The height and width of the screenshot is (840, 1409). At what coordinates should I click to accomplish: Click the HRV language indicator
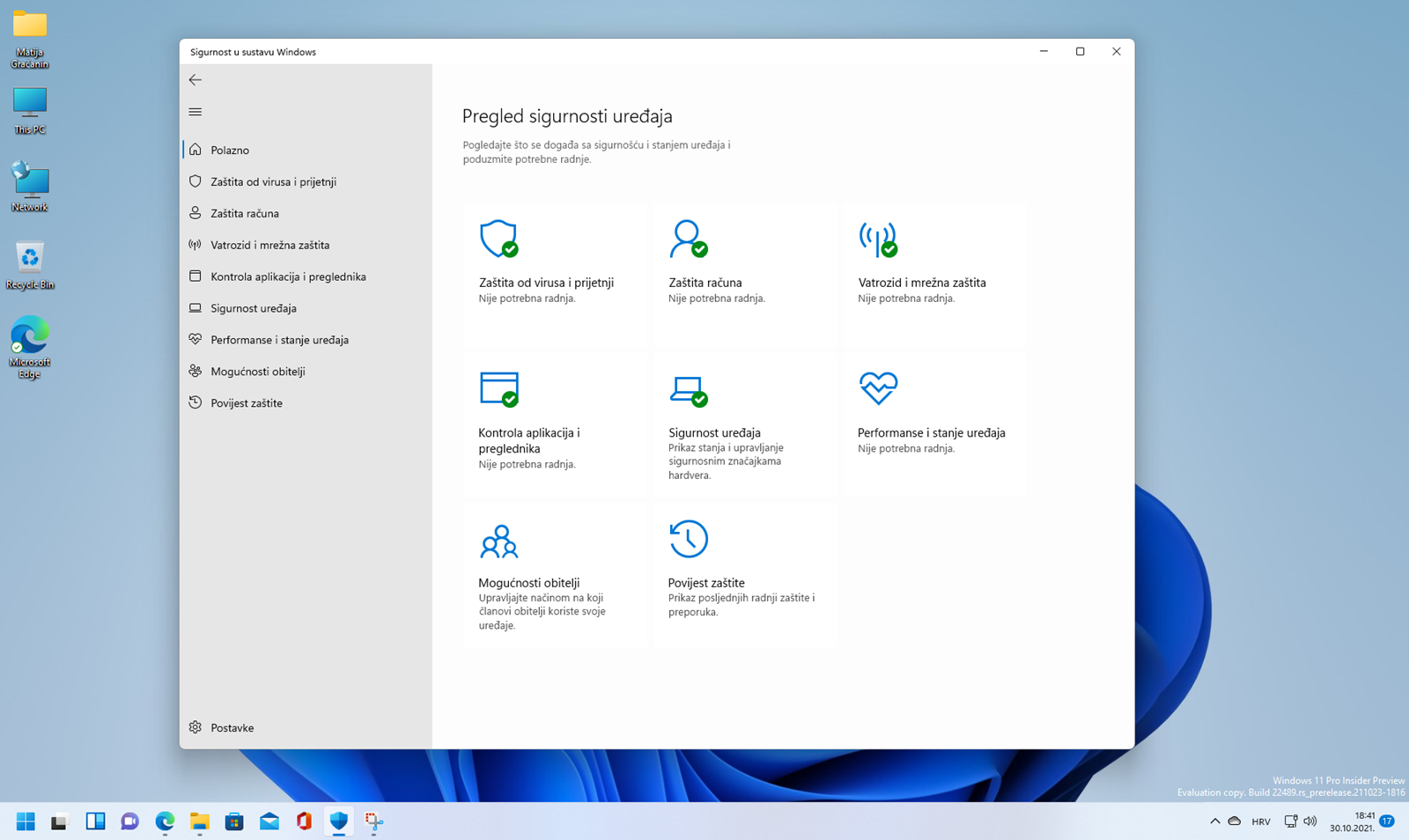[1261, 822]
